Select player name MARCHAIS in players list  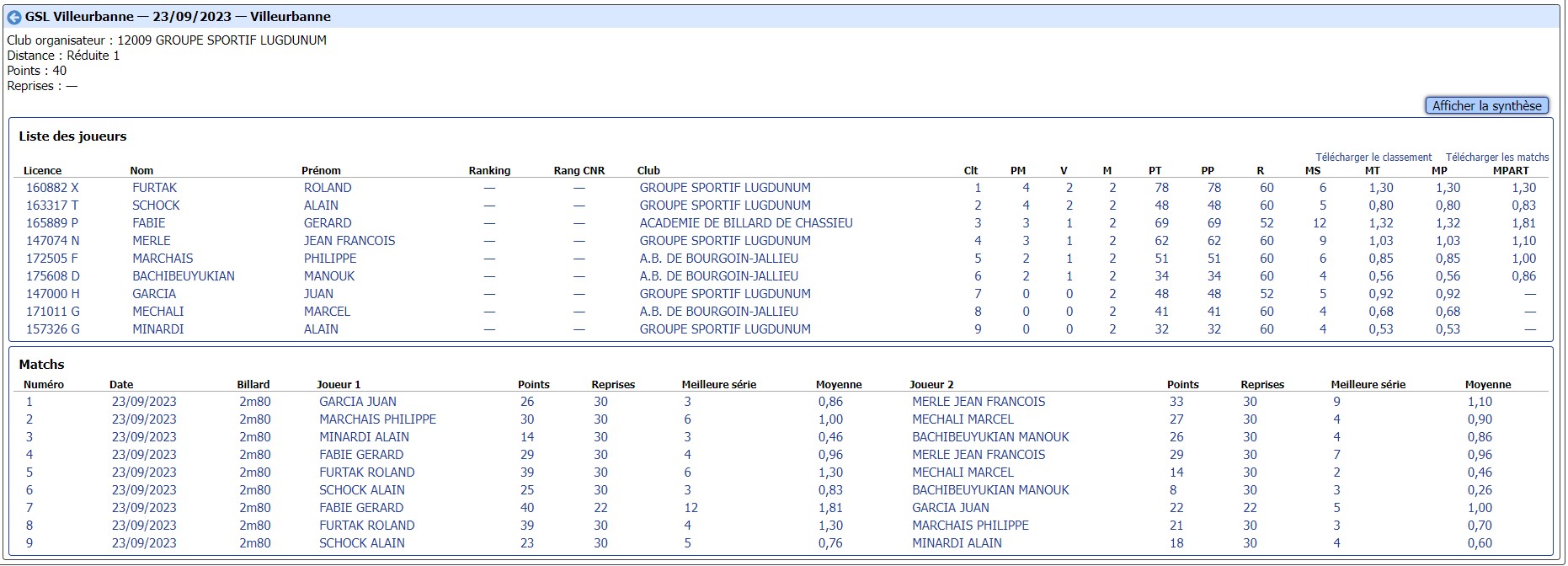click(x=163, y=259)
